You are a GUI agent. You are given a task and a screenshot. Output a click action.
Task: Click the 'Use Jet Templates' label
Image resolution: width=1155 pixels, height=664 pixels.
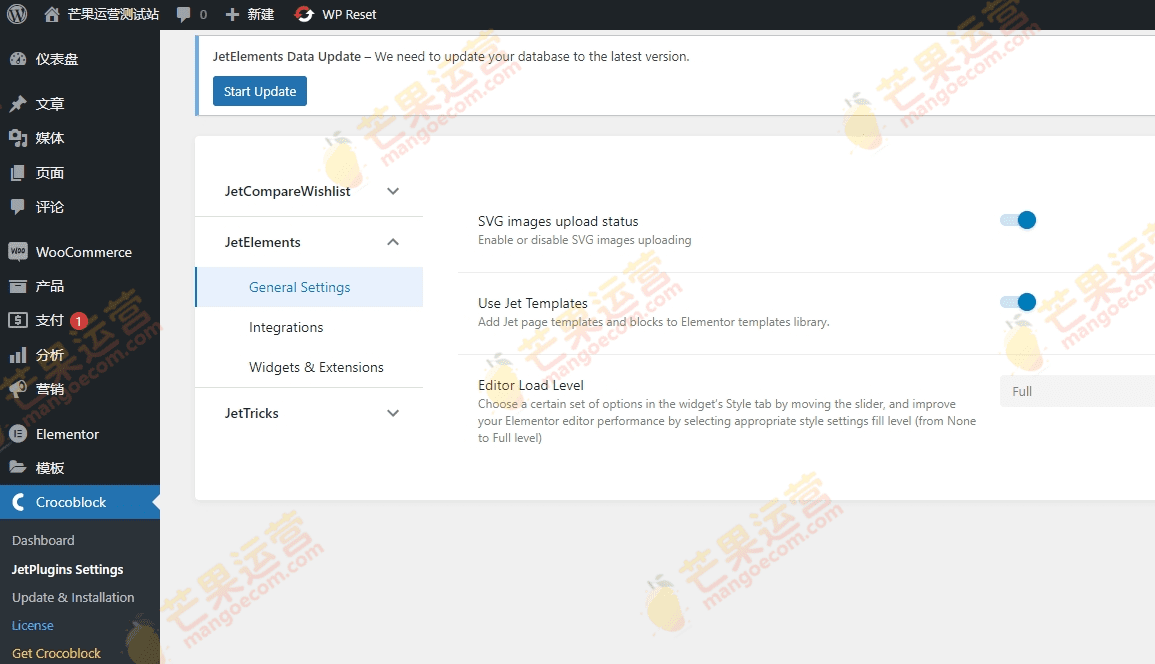click(533, 304)
